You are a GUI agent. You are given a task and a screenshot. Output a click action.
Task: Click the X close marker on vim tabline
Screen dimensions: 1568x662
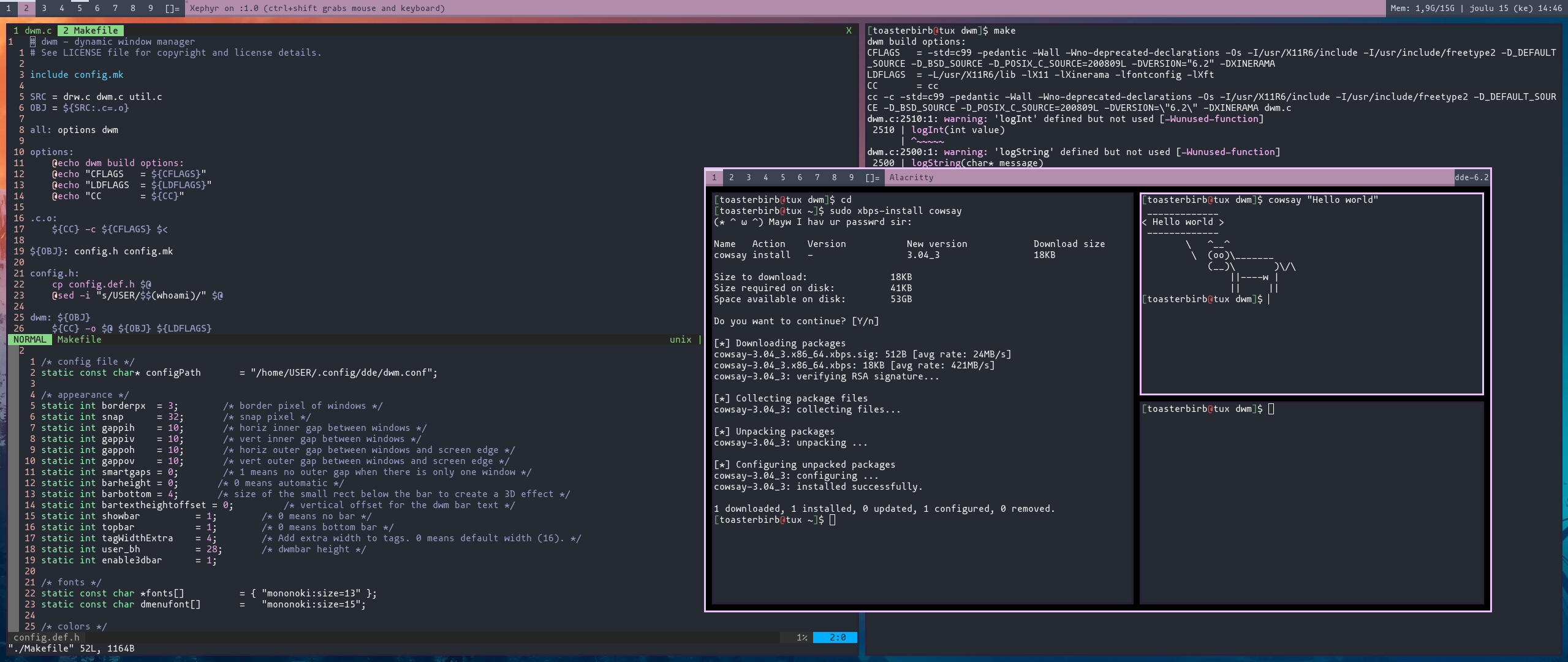tap(849, 31)
